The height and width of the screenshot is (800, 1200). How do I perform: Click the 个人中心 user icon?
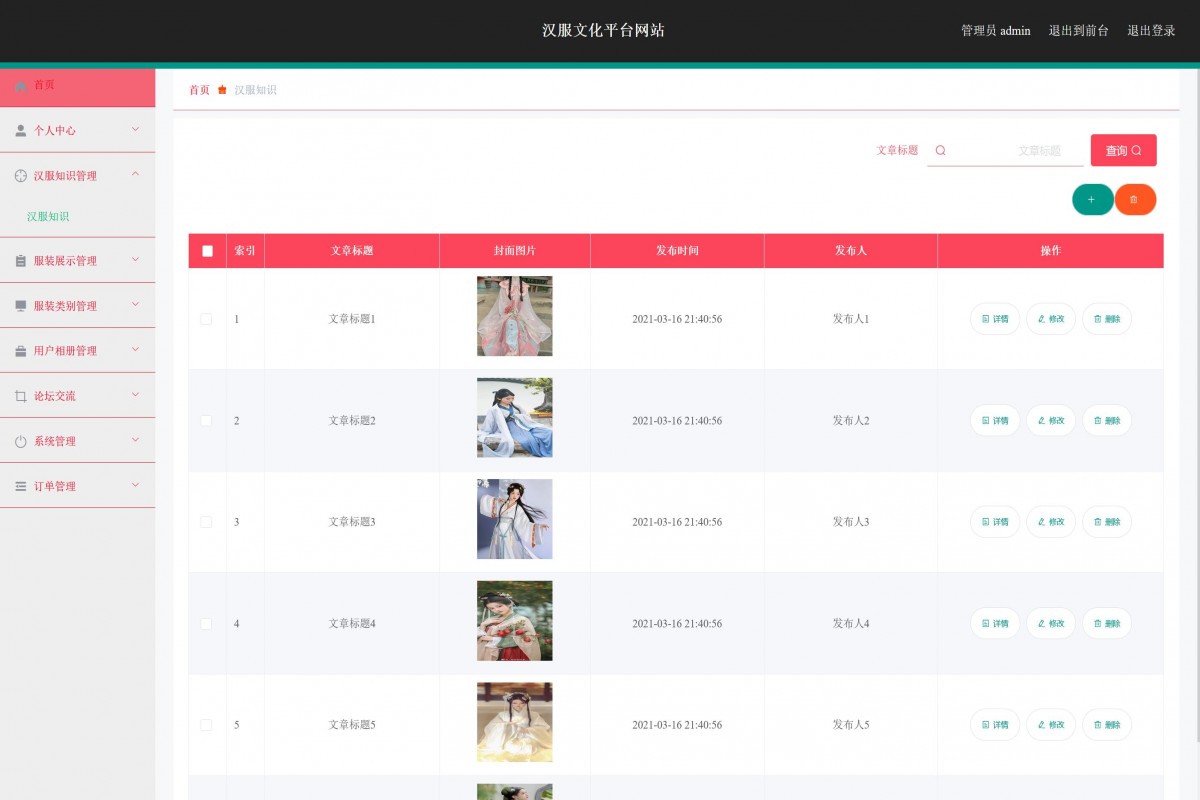pyautogui.click(x=21, y=131)
